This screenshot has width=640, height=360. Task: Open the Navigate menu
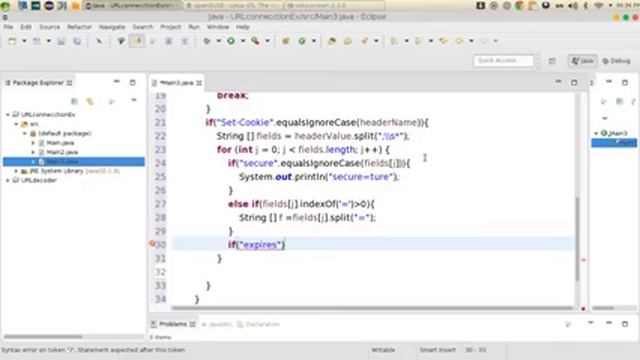(x=112, y=27)
